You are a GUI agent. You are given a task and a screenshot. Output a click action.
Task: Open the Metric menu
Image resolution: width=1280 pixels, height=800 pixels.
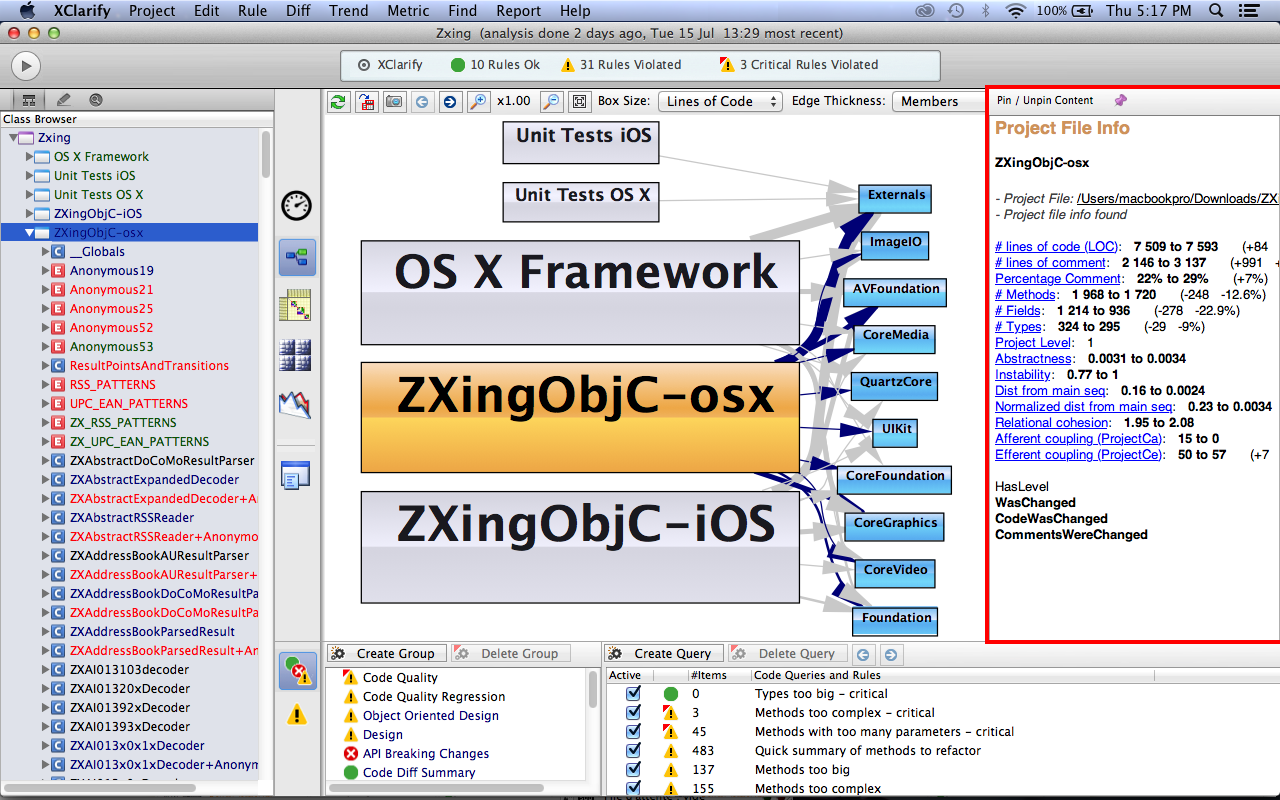click(408, 11)
